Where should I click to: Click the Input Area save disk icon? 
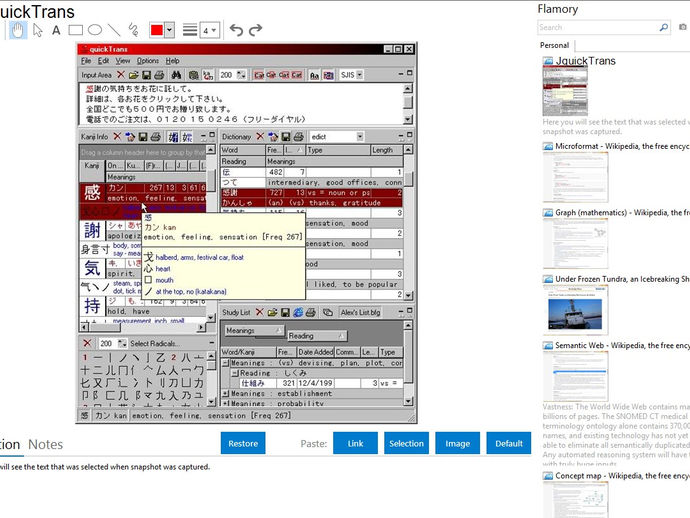point(146,75)
